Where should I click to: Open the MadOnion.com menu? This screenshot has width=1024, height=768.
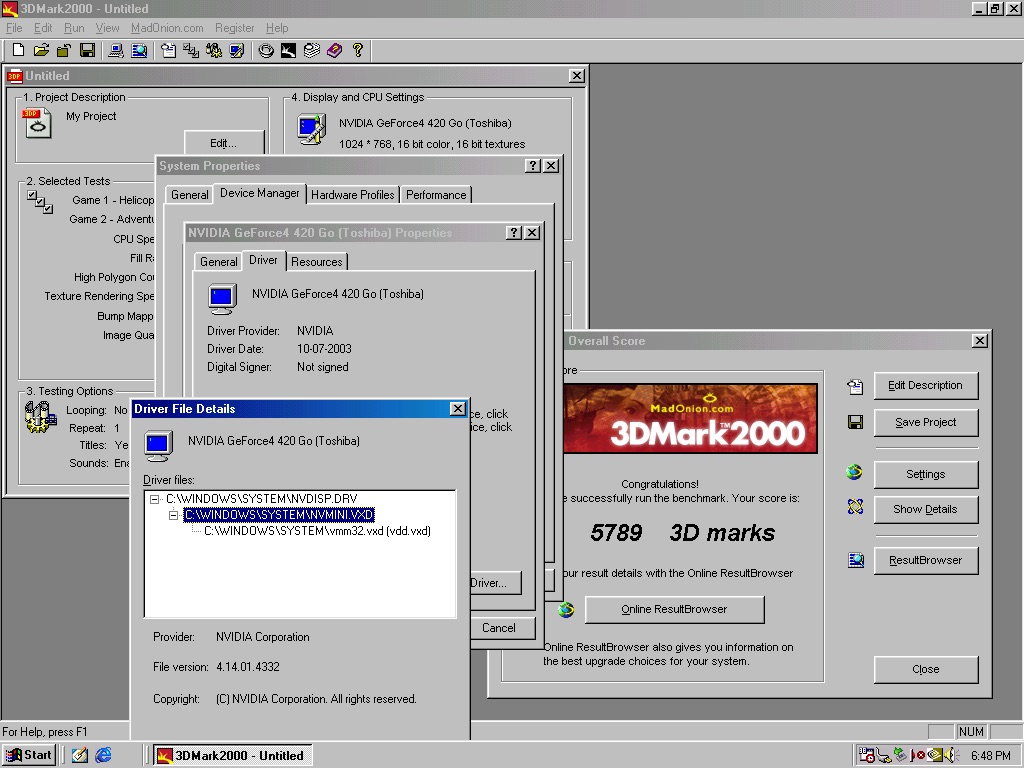(167, 28)
